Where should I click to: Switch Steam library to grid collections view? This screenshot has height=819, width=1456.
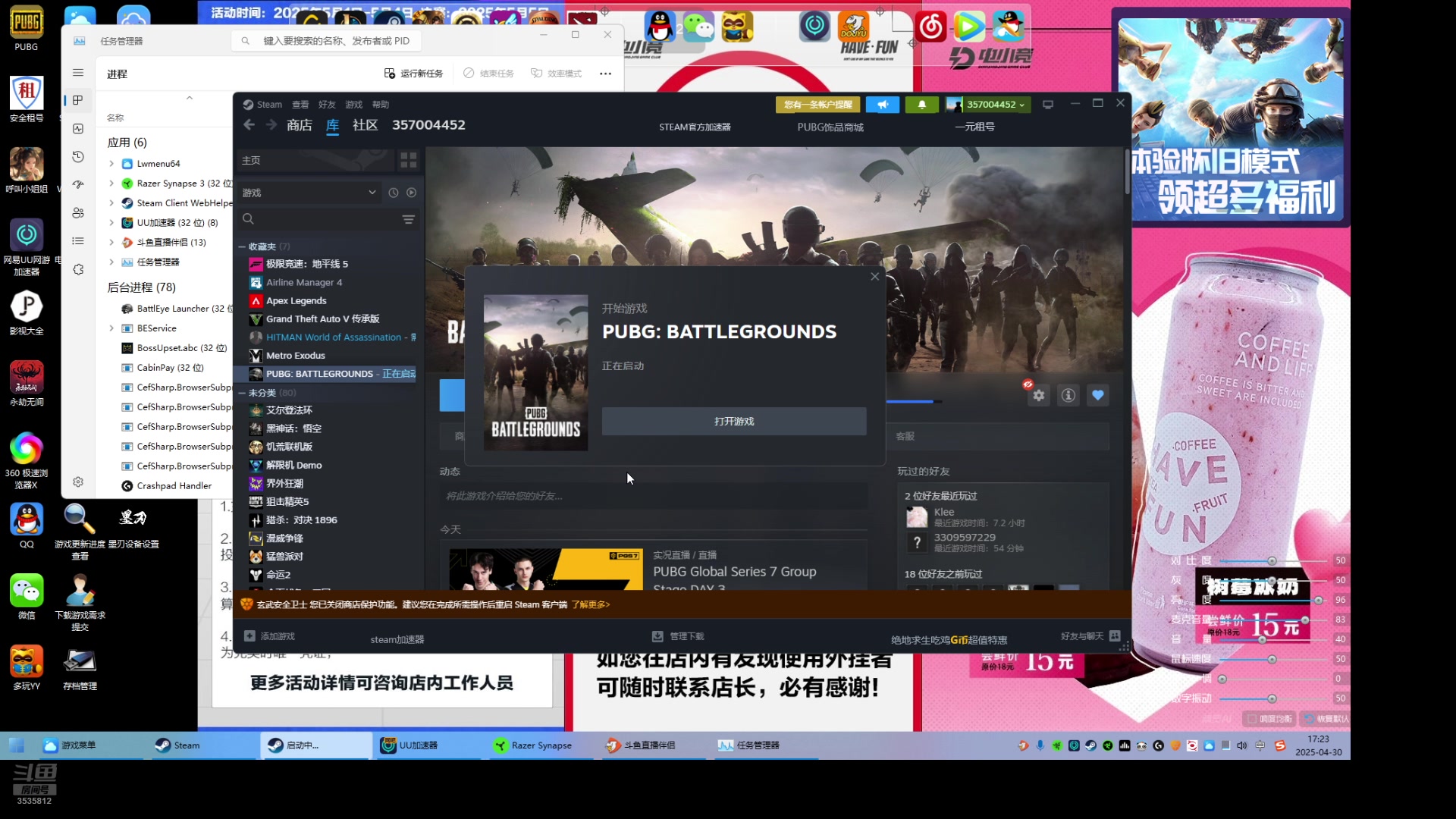tap(409, 160)
